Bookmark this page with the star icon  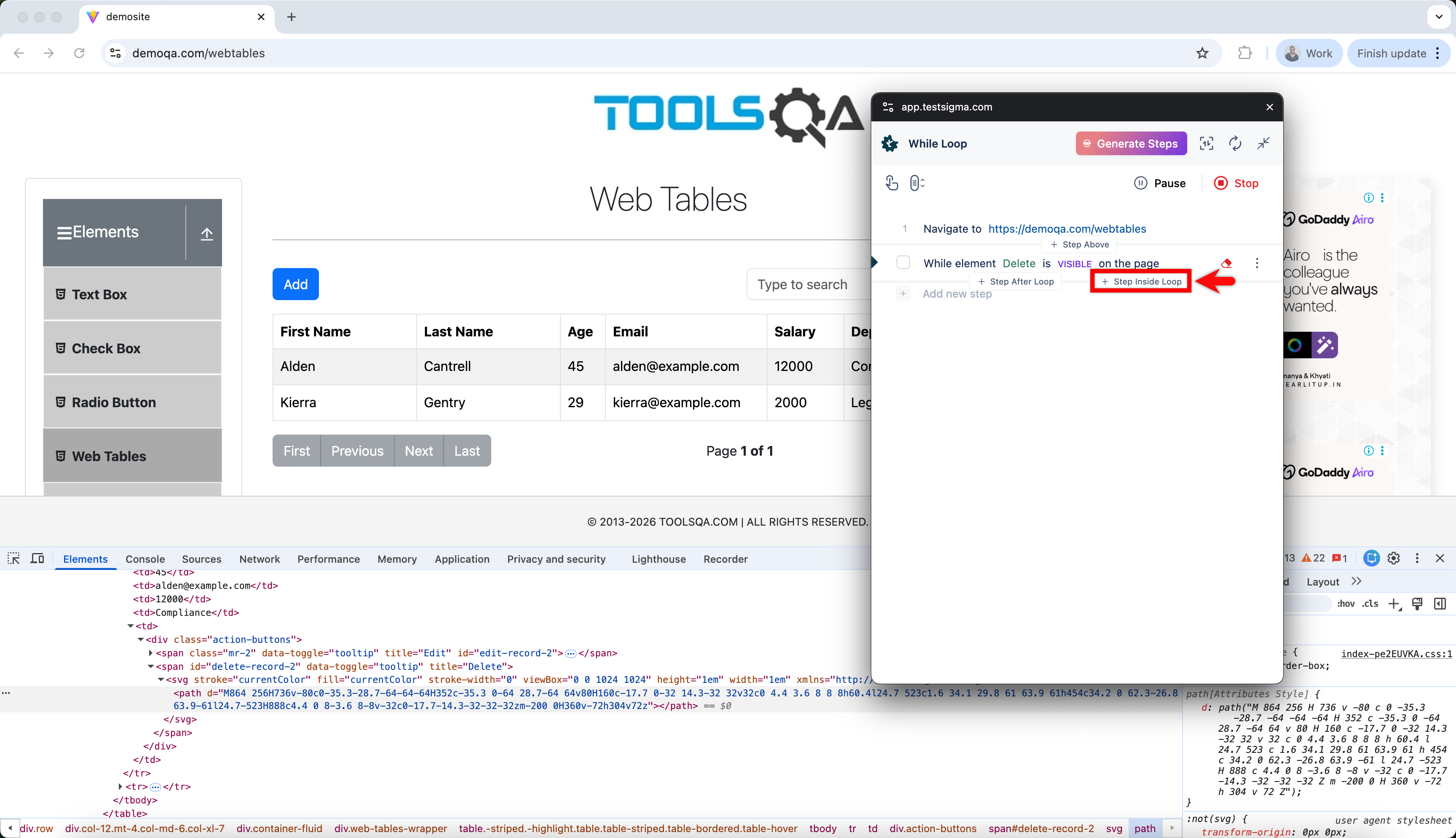point(1202,53)
